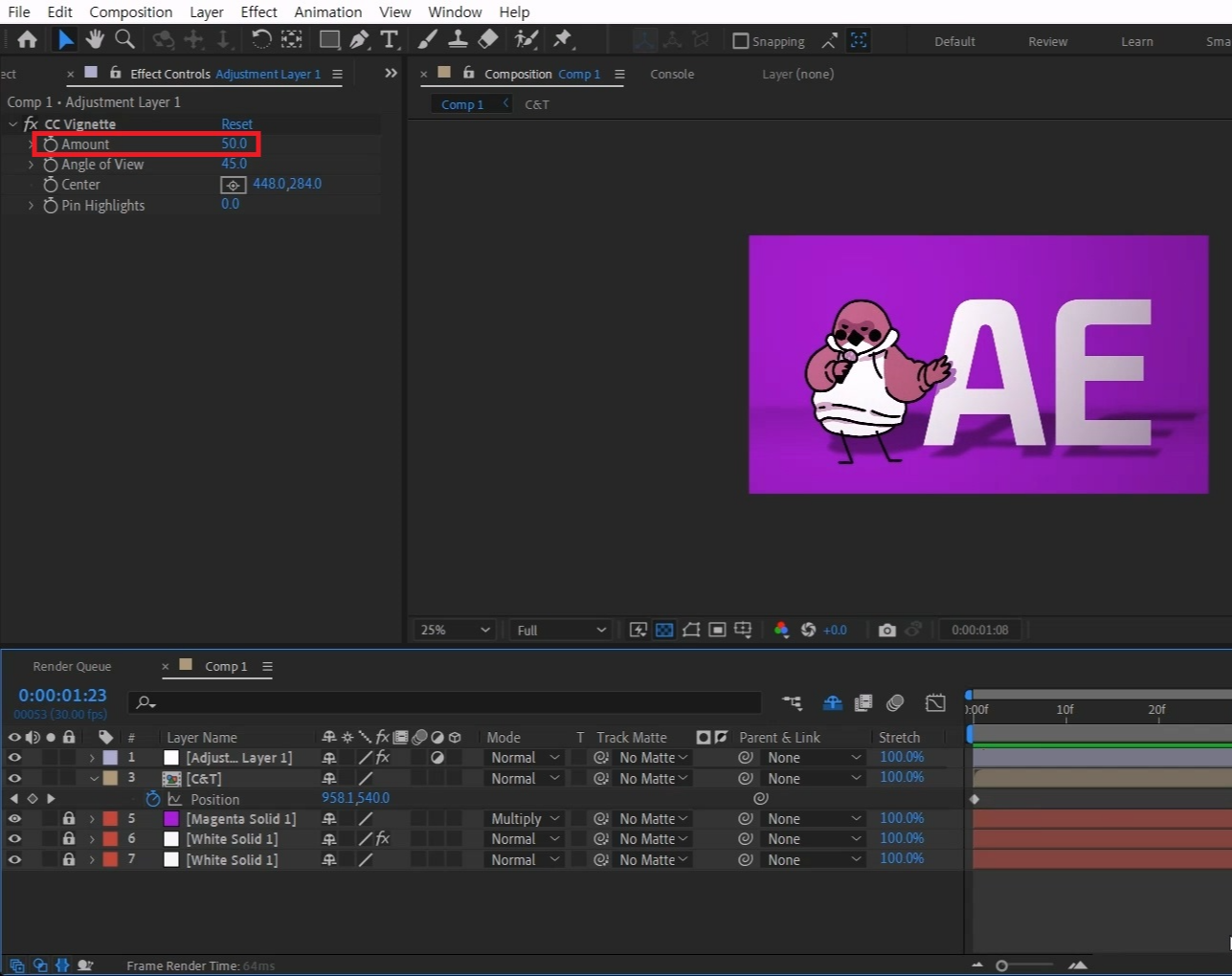Image resolution: width=1232 pixels, height=976 pixels.
Task: Toggle stopwatch for Amount property
Action: pyautogui.click(x=51, y=144)
